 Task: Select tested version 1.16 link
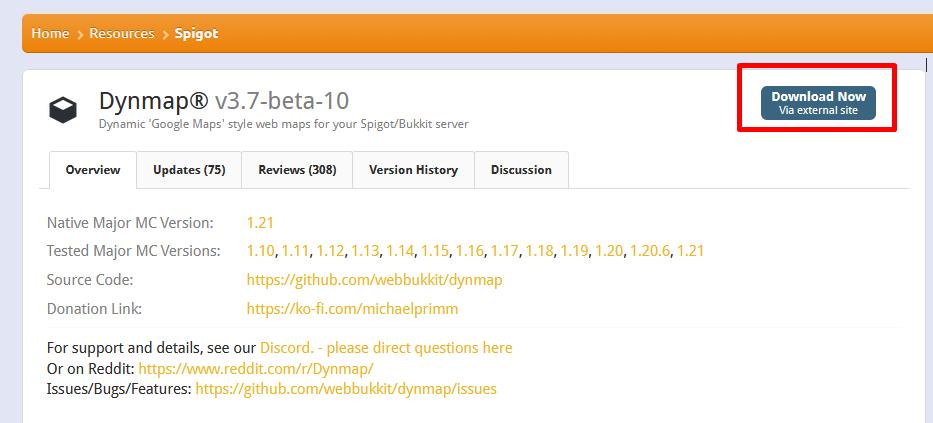tap(470, 251)
